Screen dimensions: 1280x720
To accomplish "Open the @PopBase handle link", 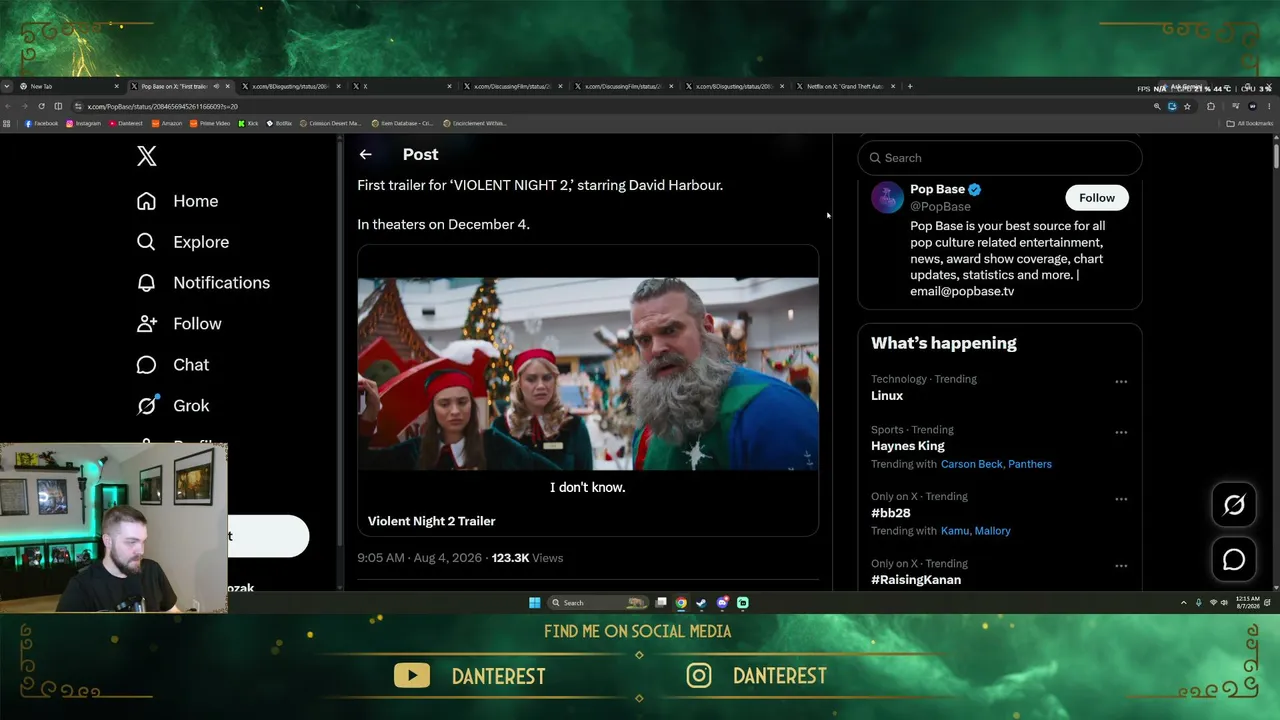I will point(940,206).
